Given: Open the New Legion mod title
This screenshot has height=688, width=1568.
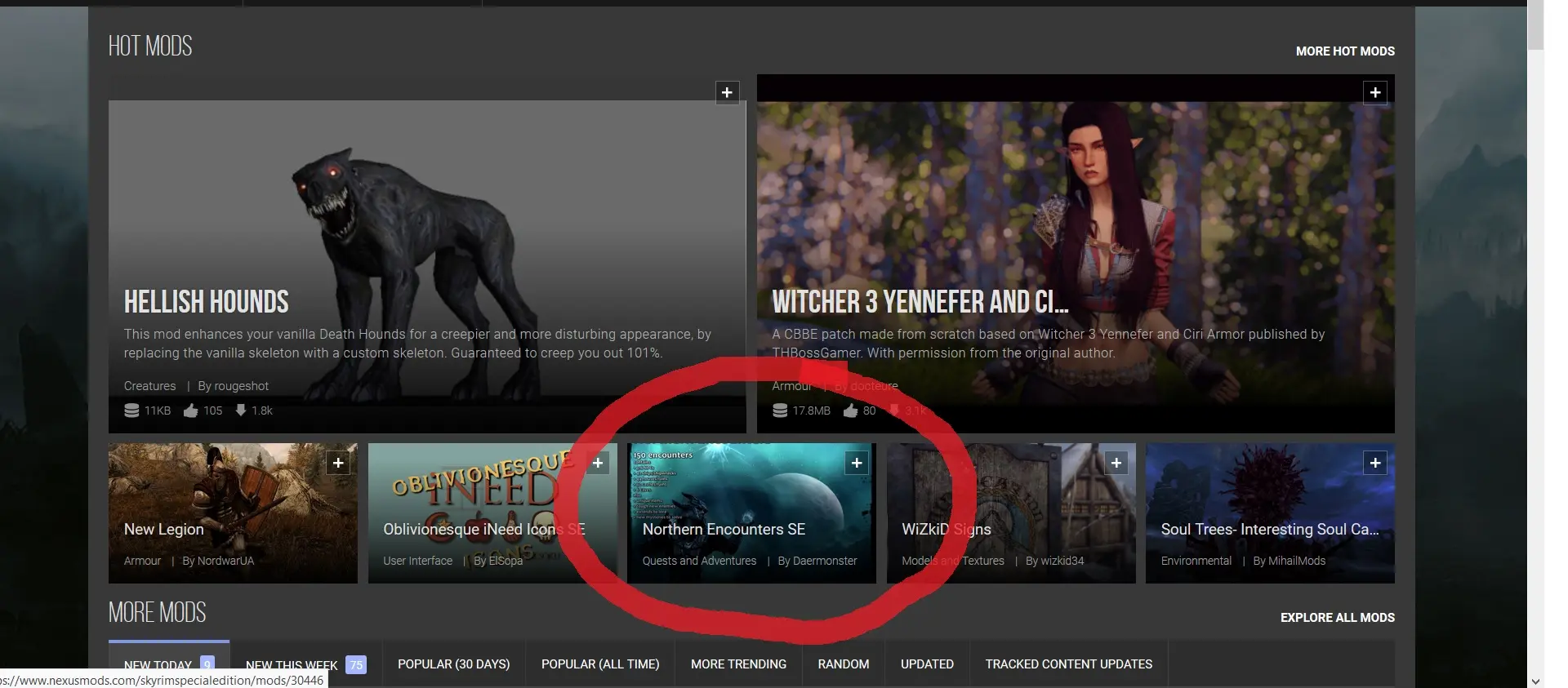Looking at the screenshot, I should click(164, 529).
